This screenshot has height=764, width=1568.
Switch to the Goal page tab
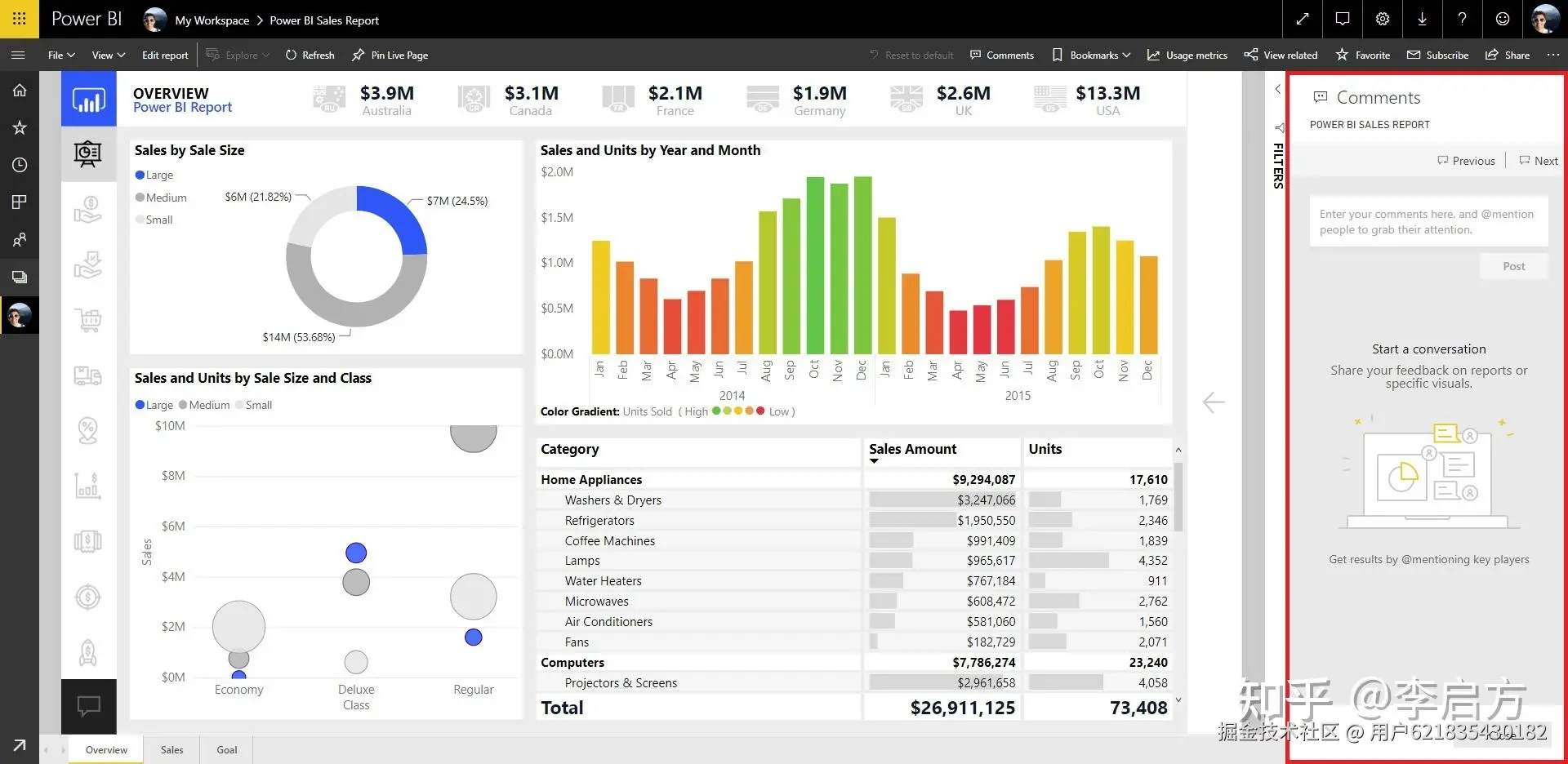tap(227, 749)
